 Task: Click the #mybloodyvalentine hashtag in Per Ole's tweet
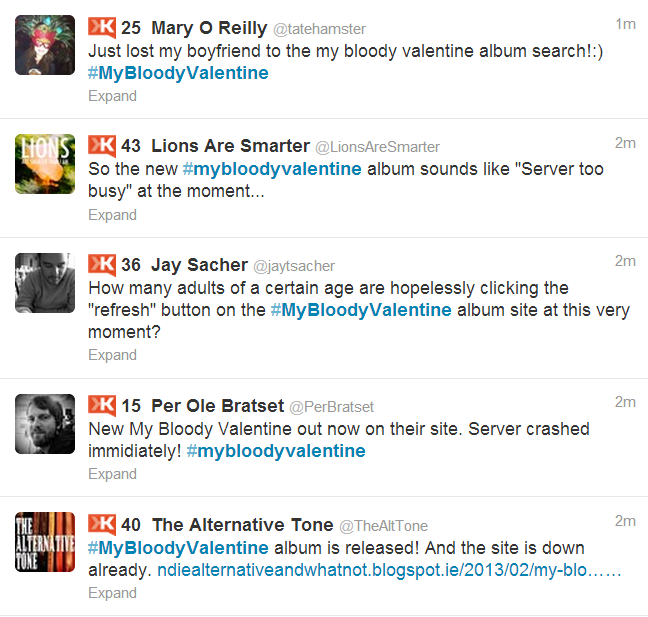coord(275,451)
